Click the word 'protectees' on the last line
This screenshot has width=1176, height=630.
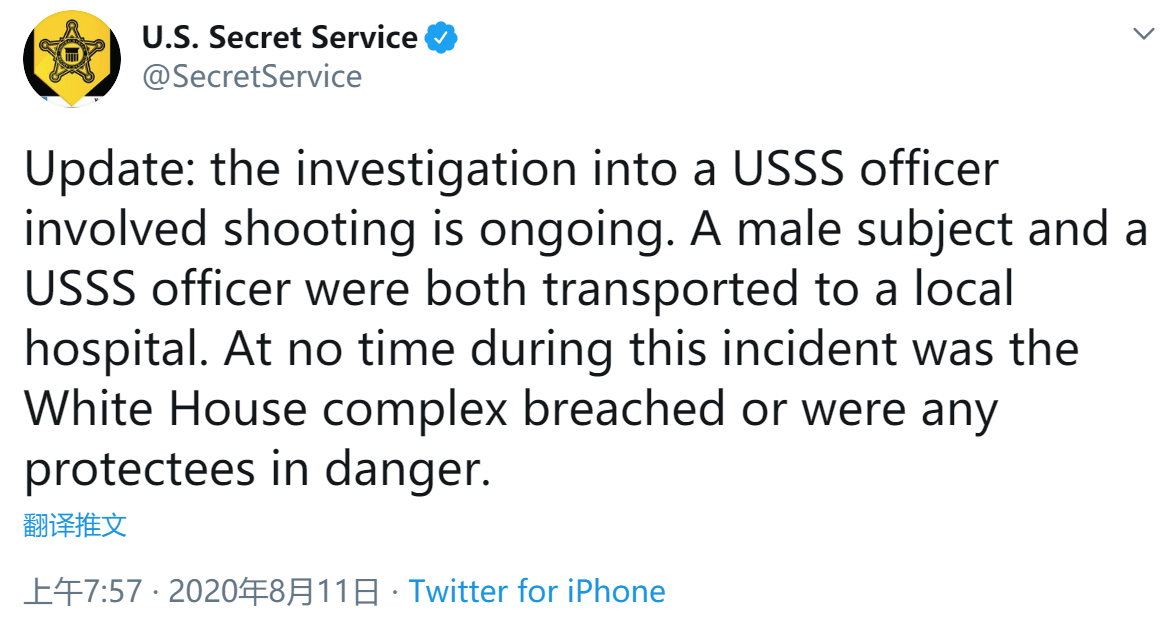point(140,472)
